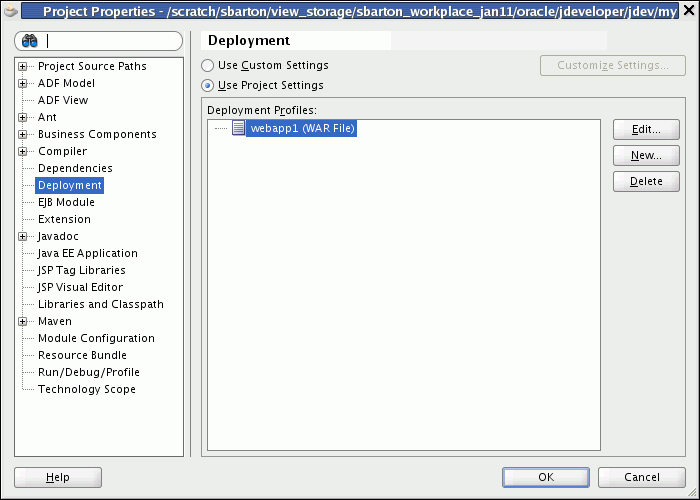Select Use Project Settings radio button

tap(207, 85)
